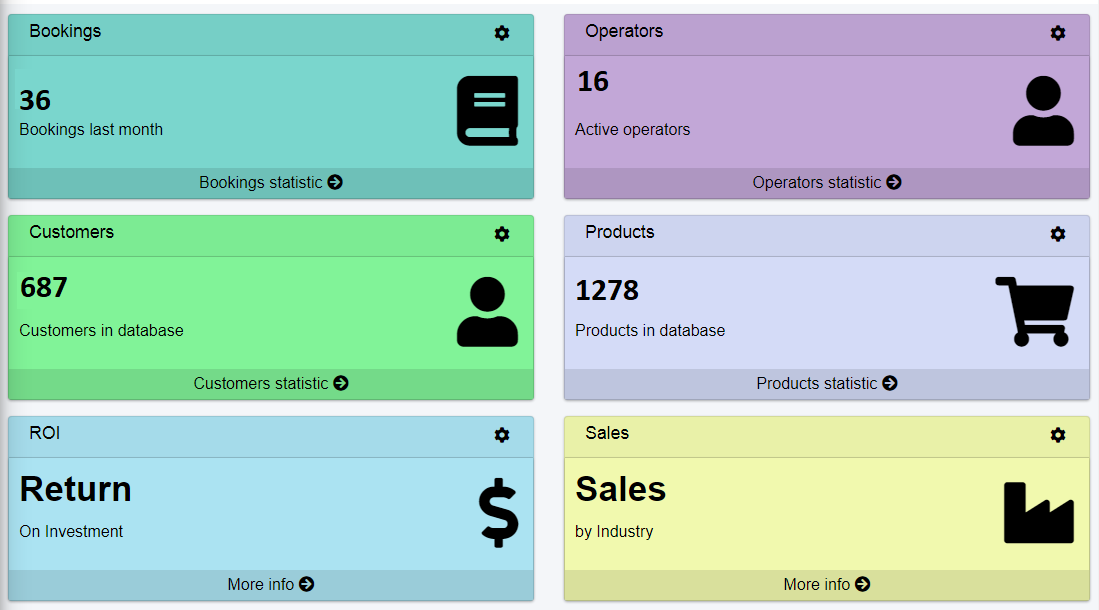Click the book icon on Bookings card
This screenshot has width=1099, height=610.
point(487,110)
